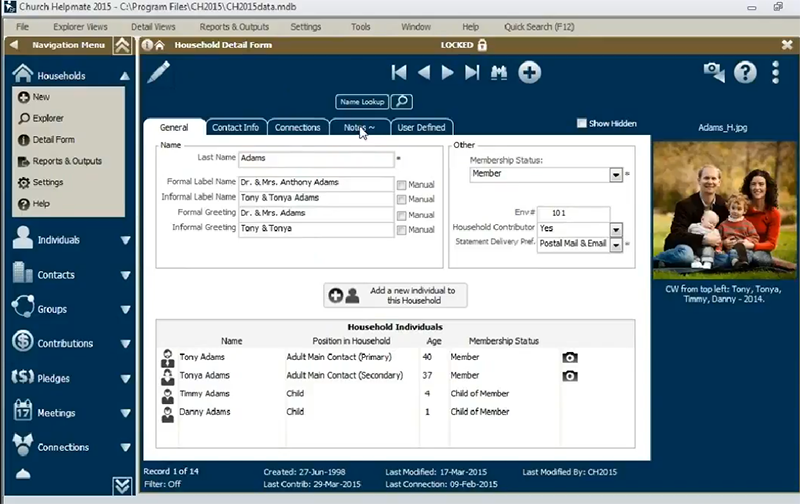800x504 pixels.
Task: Click the Name Lookup button
Action: [362, 102]
